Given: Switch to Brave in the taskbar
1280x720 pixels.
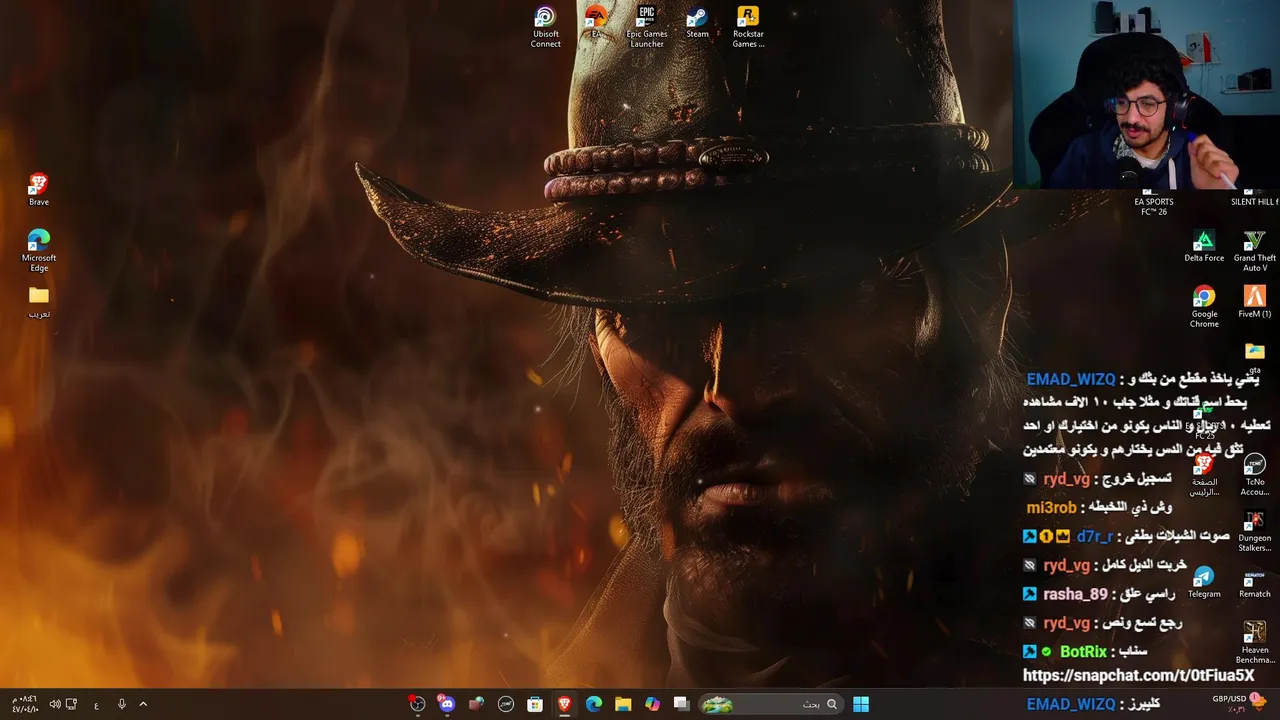Looking at the screenshot, I should pyautogui.click(x=564, y=704).
